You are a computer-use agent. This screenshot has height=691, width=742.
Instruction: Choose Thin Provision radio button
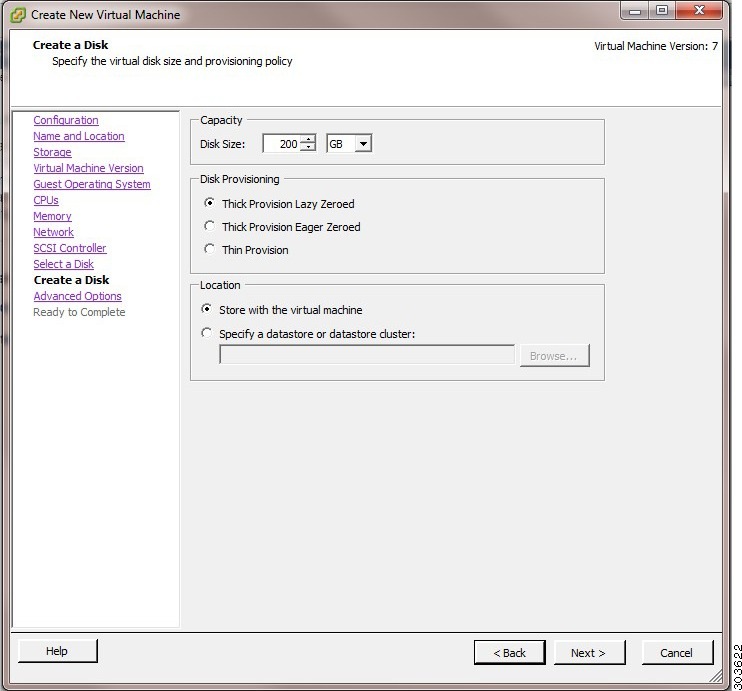tap(209, 249)
